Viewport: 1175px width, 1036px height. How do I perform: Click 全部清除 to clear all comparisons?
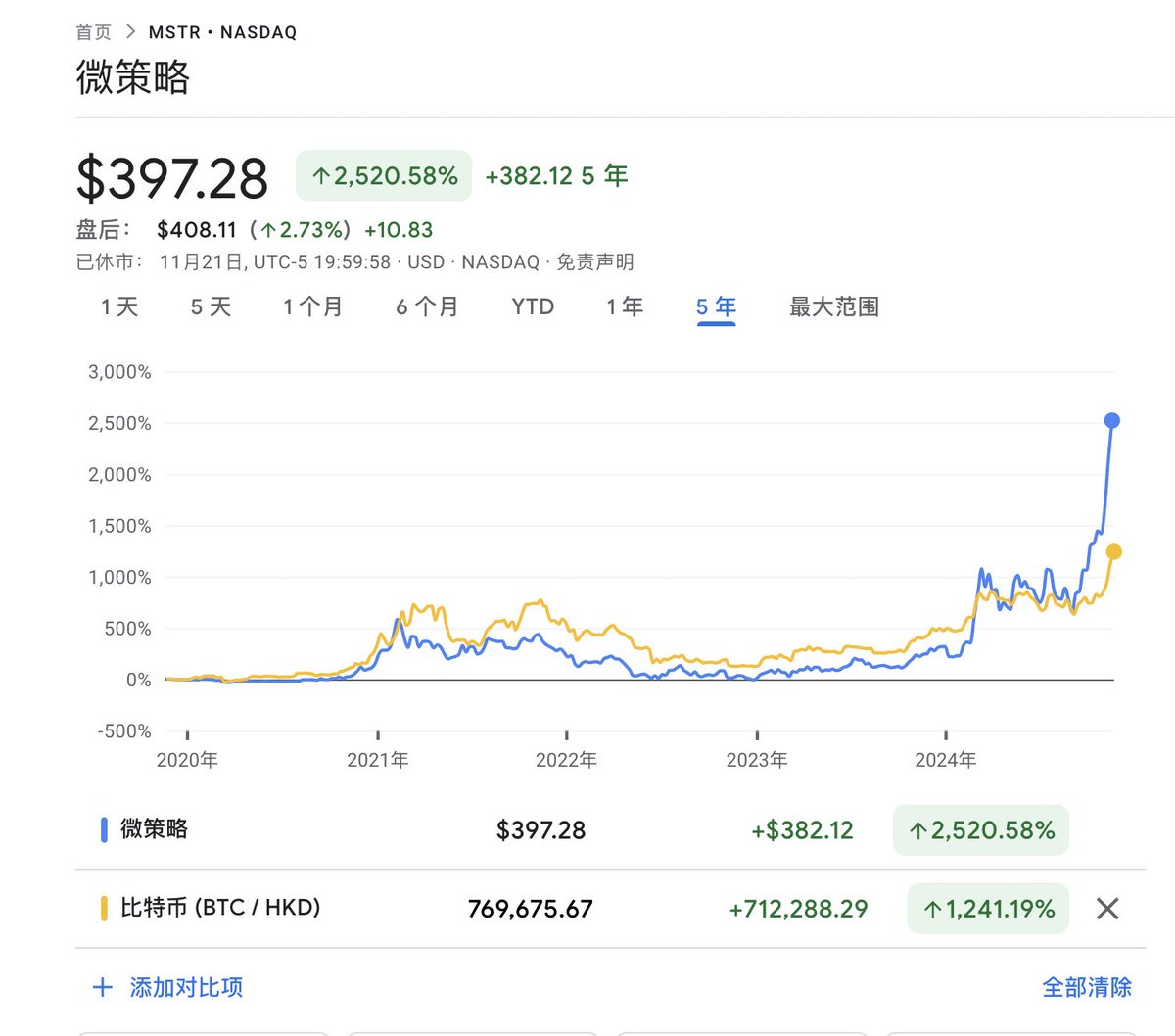coord(1088,987)
